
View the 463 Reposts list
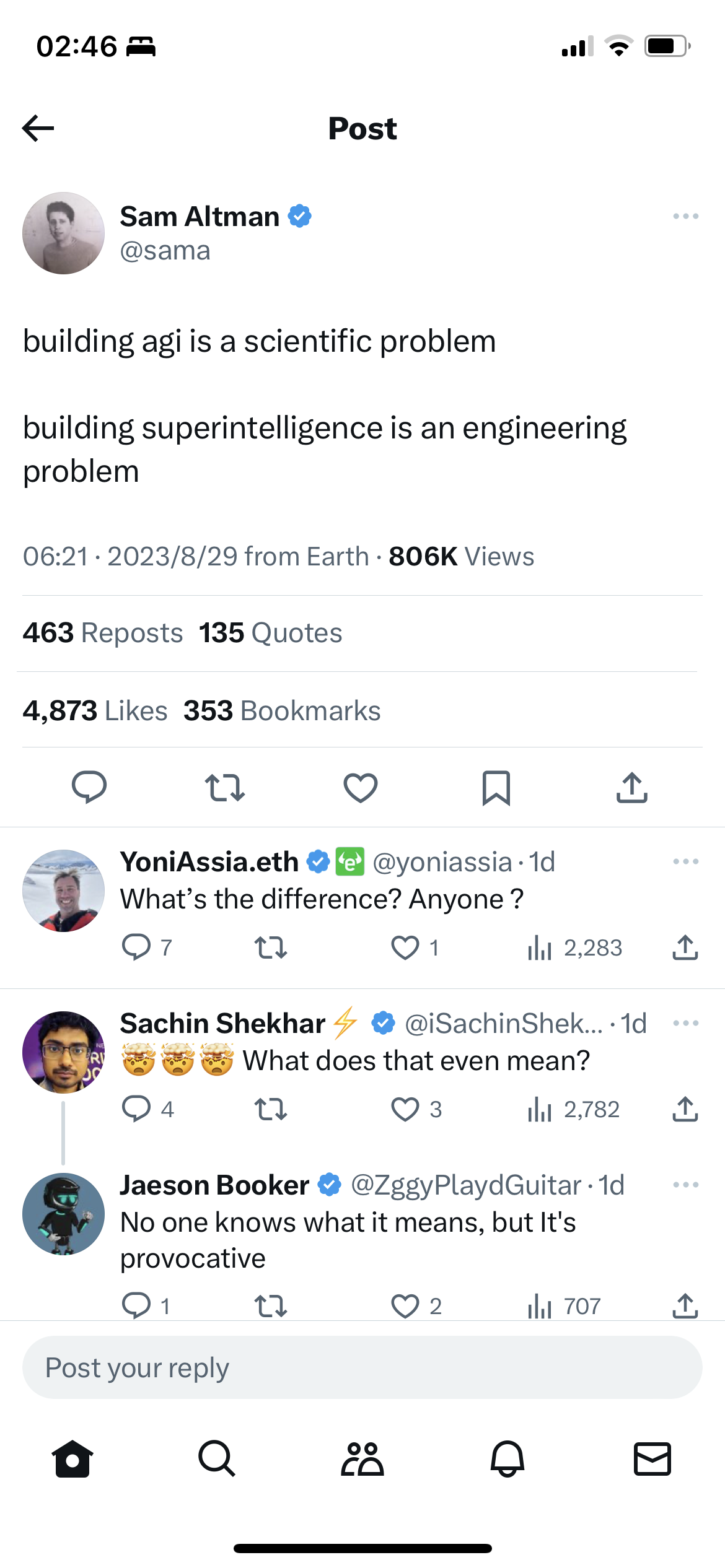(x=103, y=633)
